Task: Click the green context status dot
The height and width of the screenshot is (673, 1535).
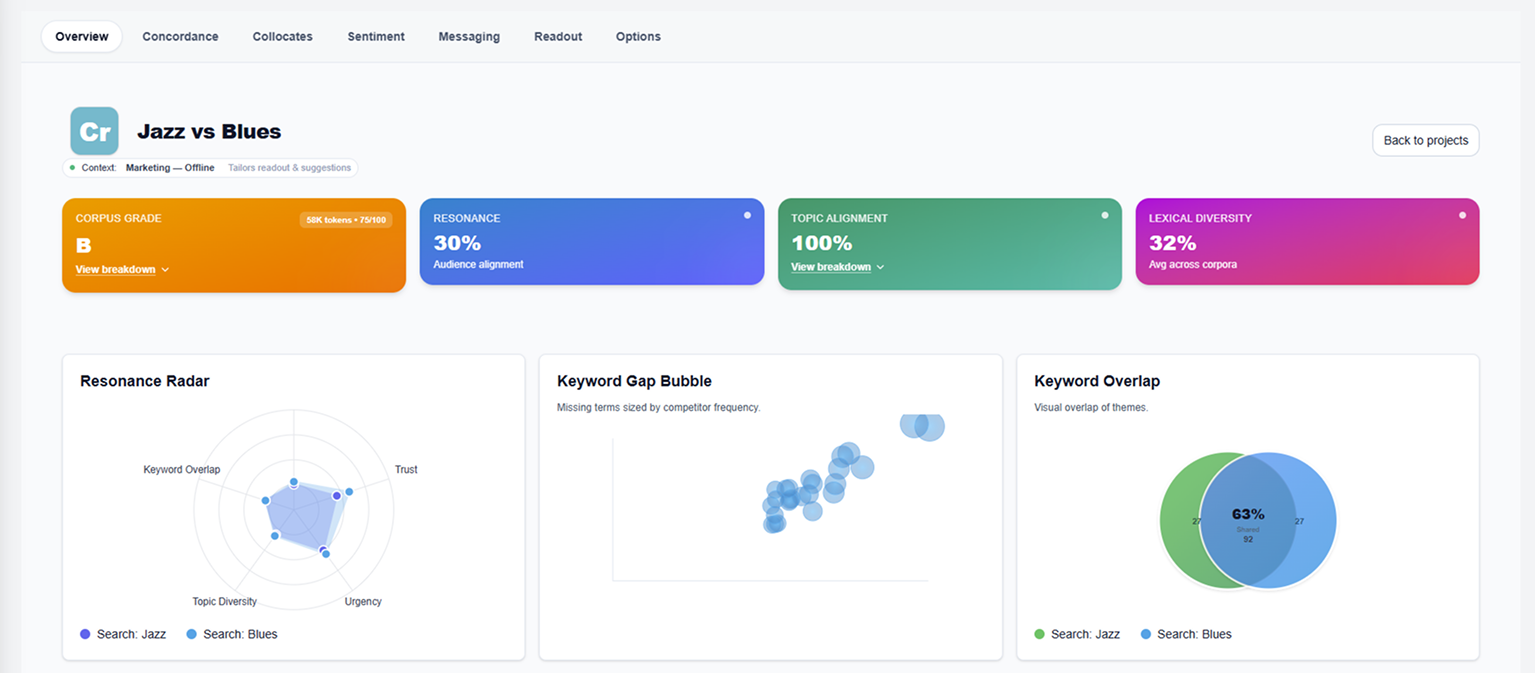Action: point(72,168)
